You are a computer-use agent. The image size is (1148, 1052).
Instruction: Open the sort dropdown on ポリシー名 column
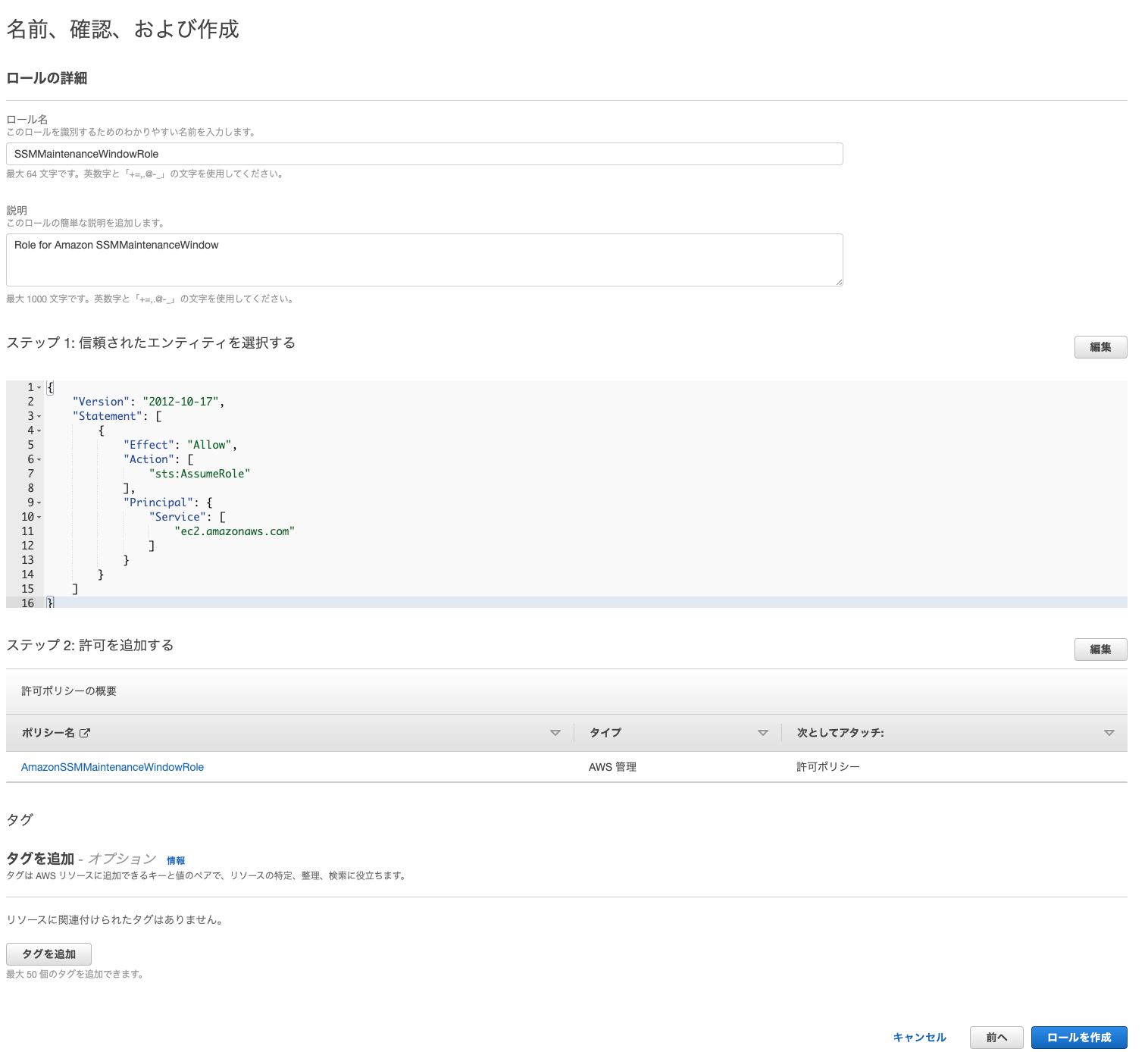555,733
